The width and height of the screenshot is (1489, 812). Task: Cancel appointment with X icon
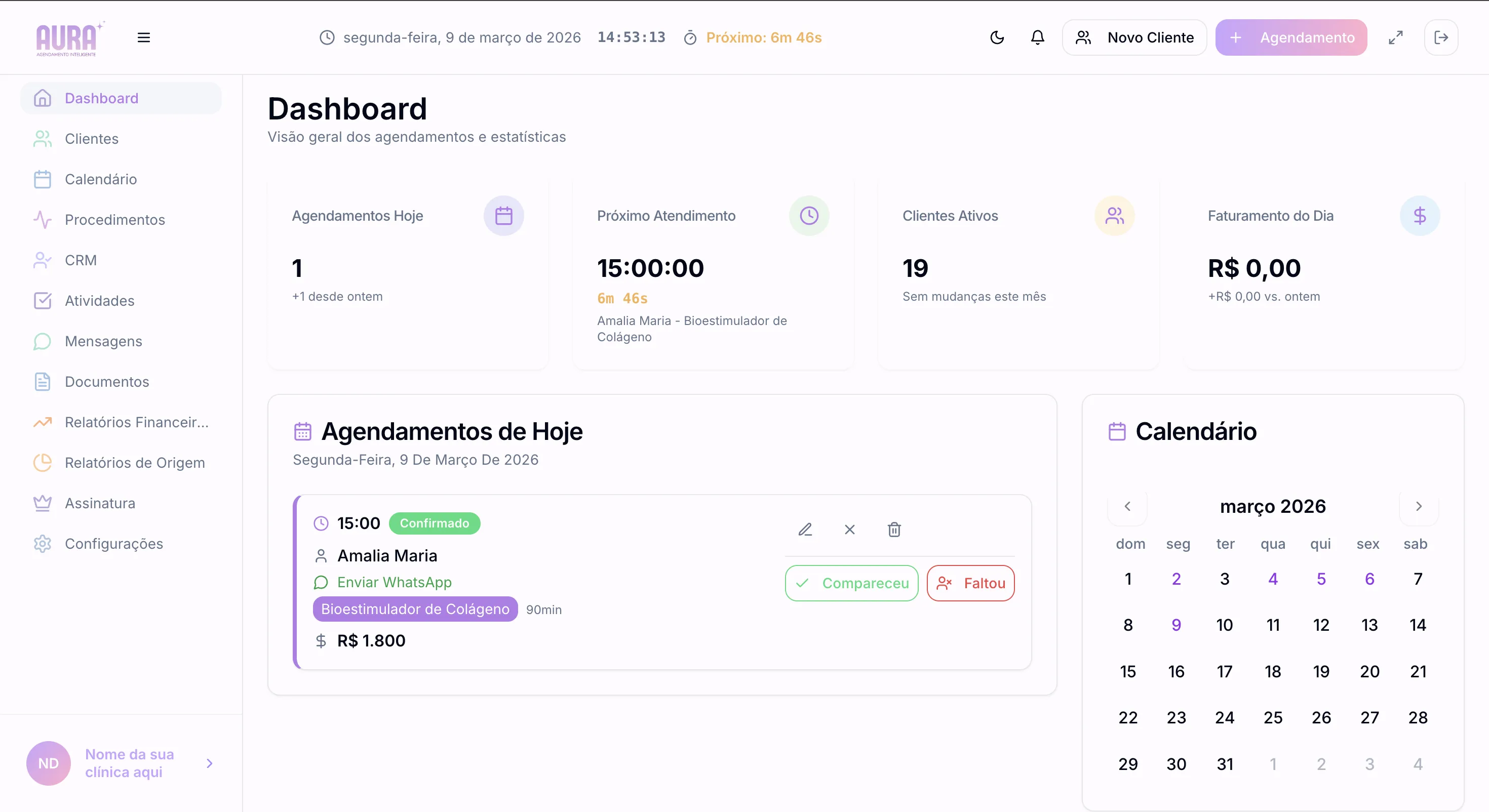point(850,530)
